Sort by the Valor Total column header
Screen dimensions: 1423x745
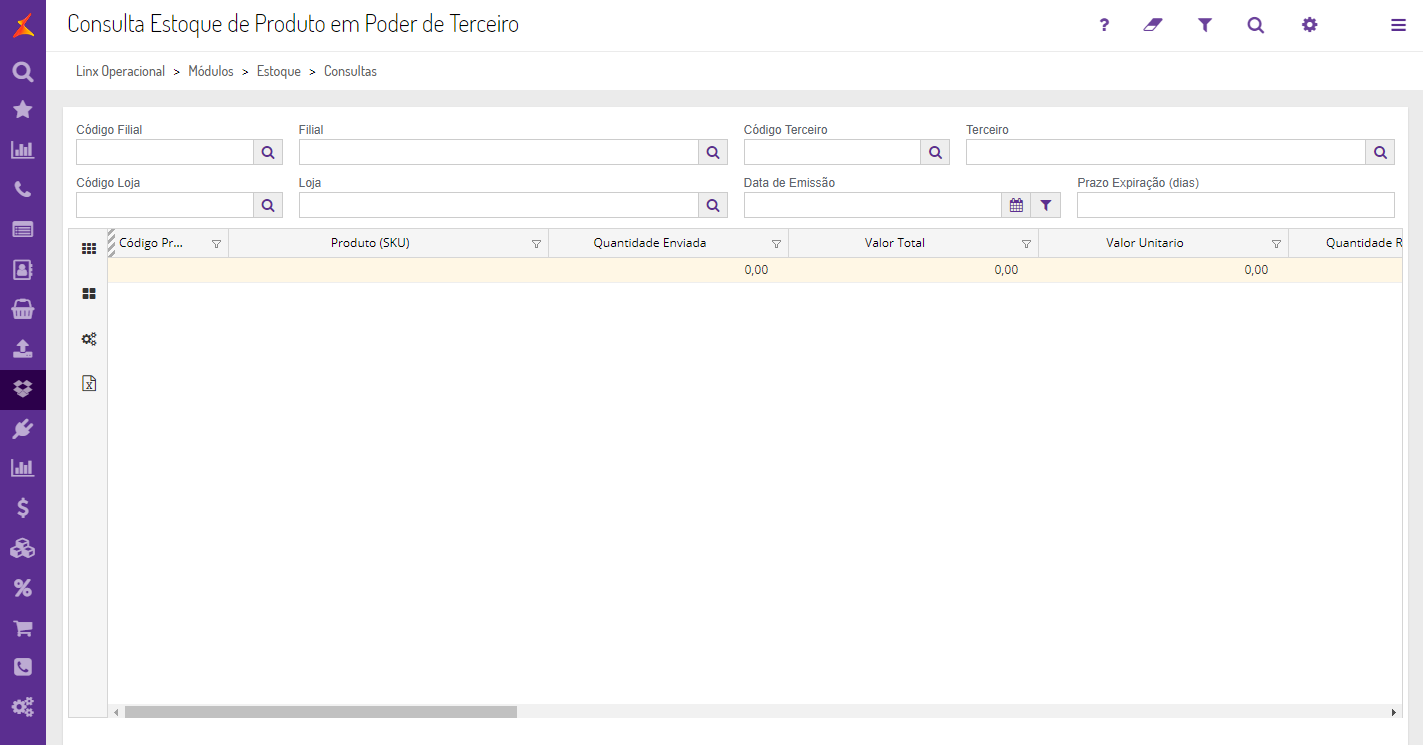[x=895, y=243]
